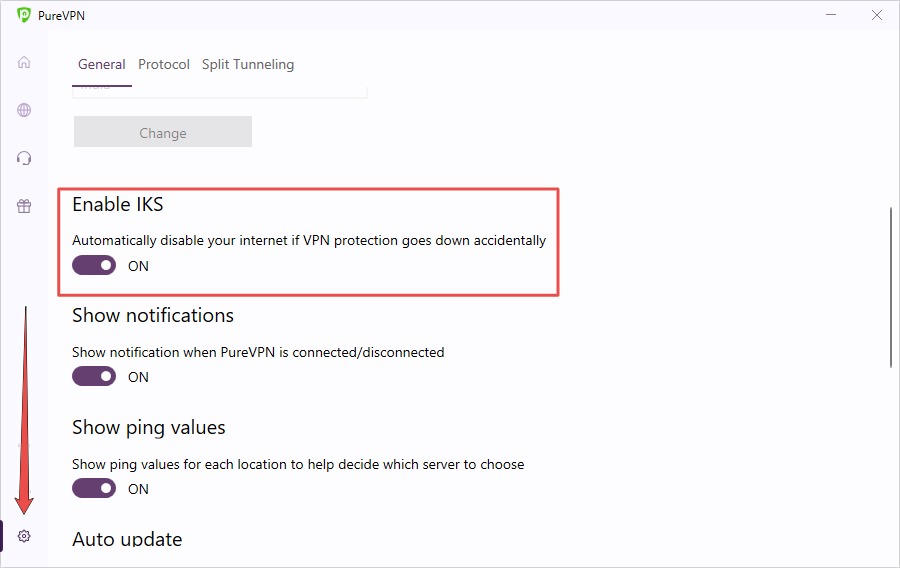Viewport: 900px width, 568px height.
Task: Click the vertical scrollbar thumb
Action: click(891, 287)
